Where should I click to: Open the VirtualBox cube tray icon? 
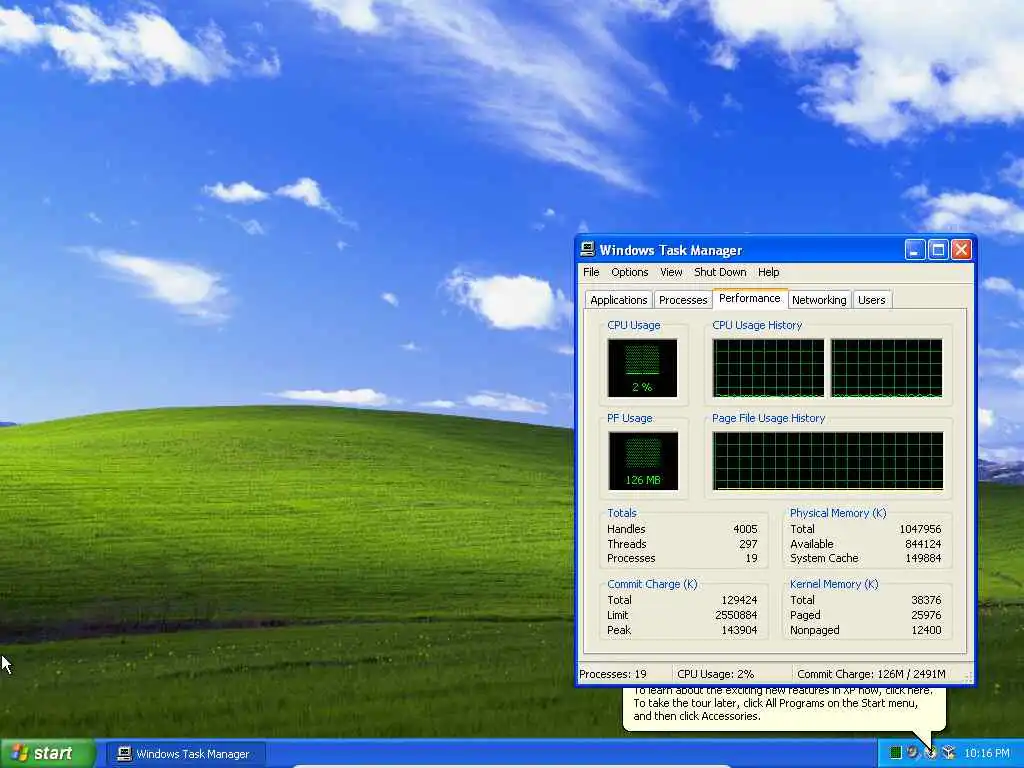(949, 753)
